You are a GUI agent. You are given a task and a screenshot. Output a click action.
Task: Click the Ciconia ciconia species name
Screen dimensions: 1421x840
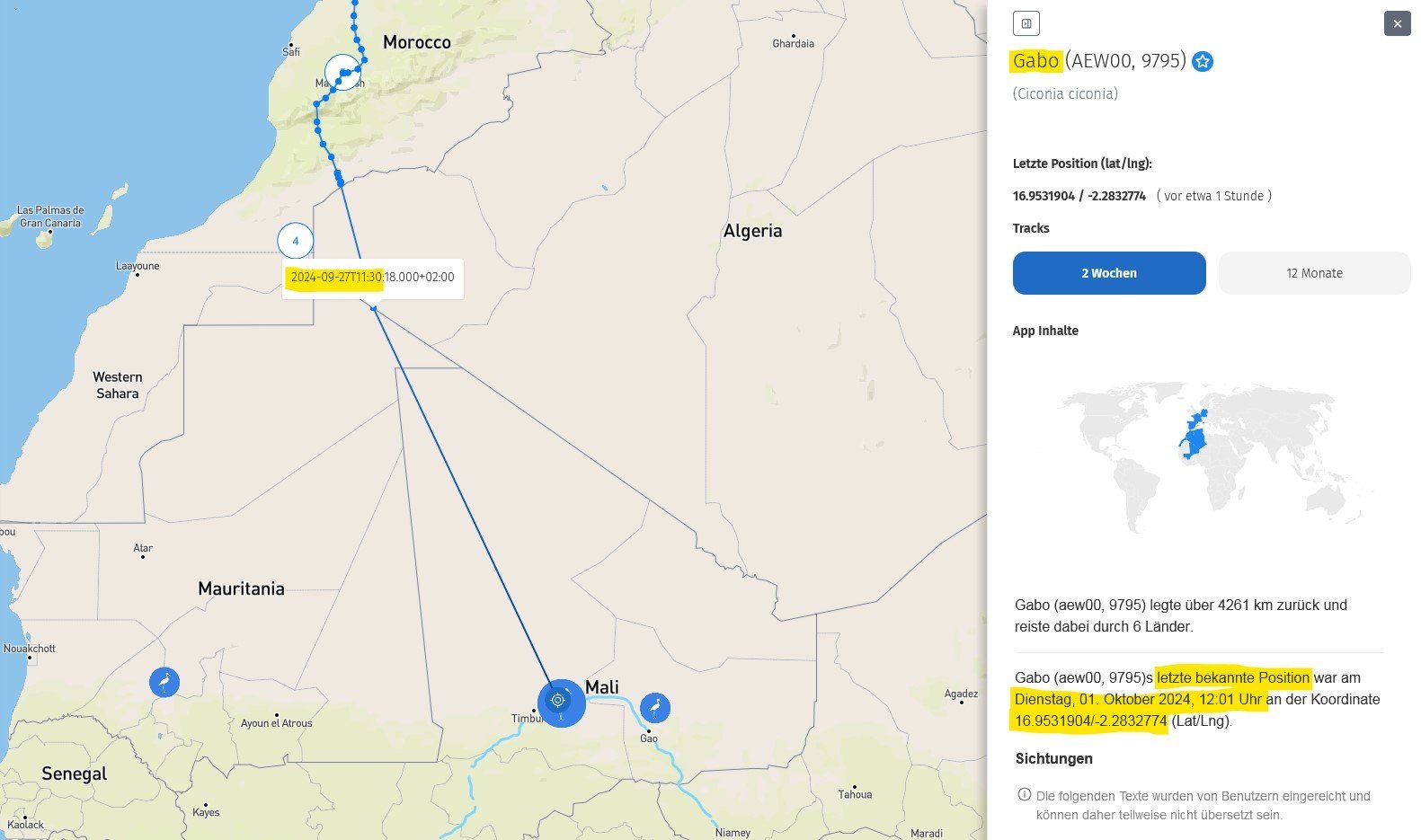[x=1065, y=93]
